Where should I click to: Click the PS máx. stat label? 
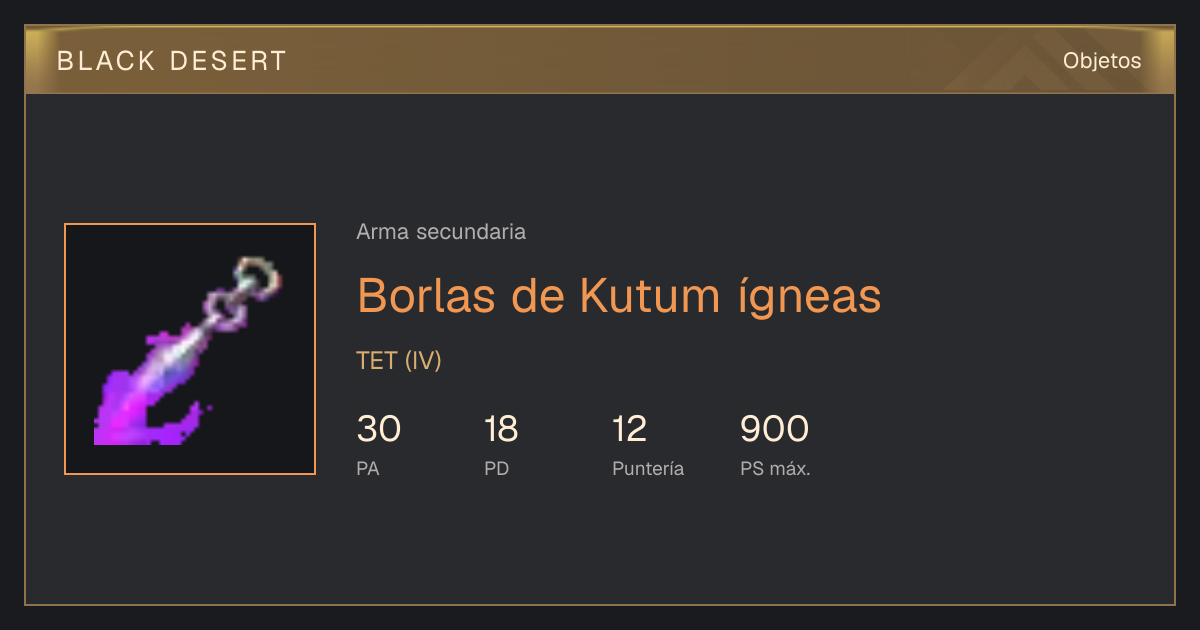pyautogui.click(x=775, y=468)
